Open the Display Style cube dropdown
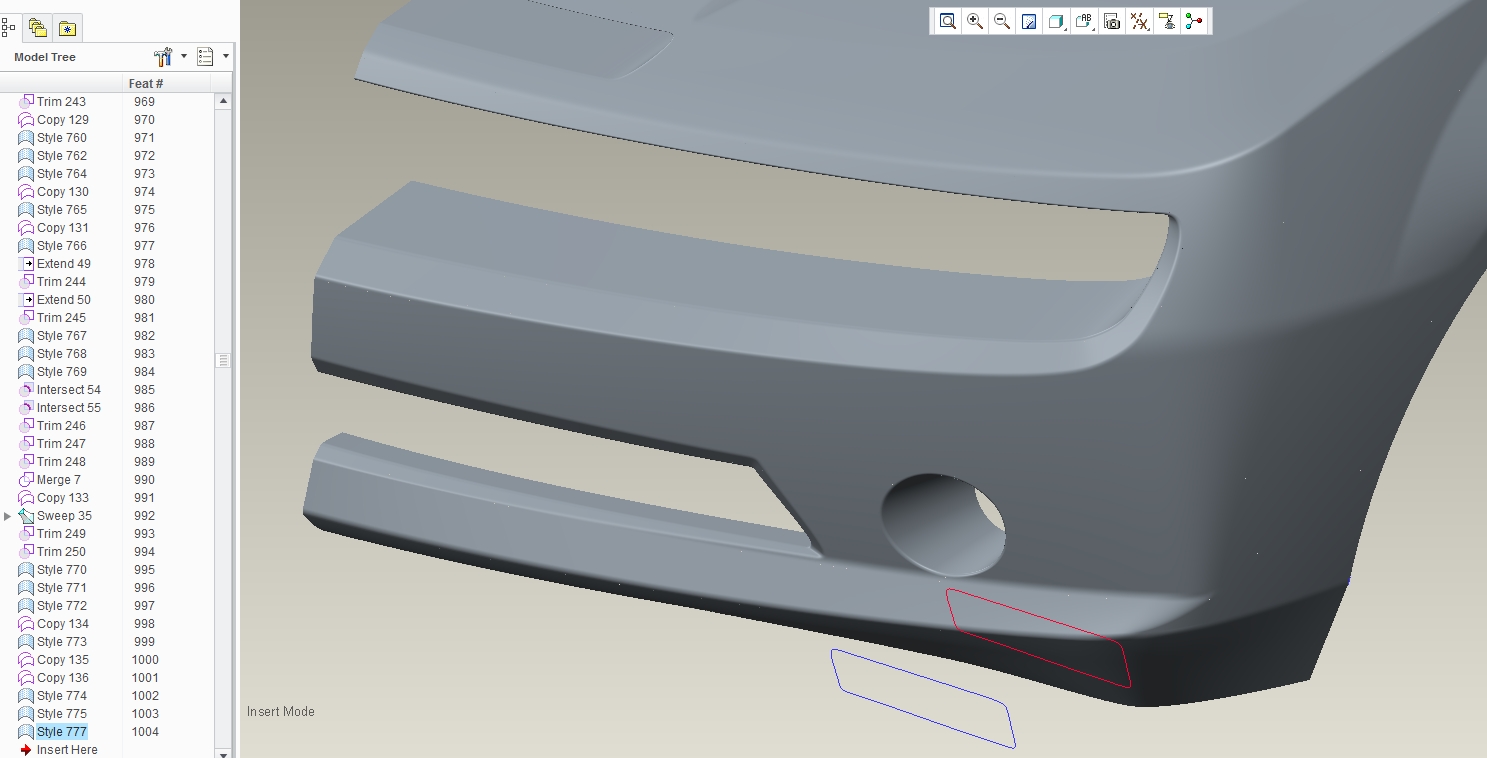This screenshot has width=1487, height=758. pos(1057,21)
